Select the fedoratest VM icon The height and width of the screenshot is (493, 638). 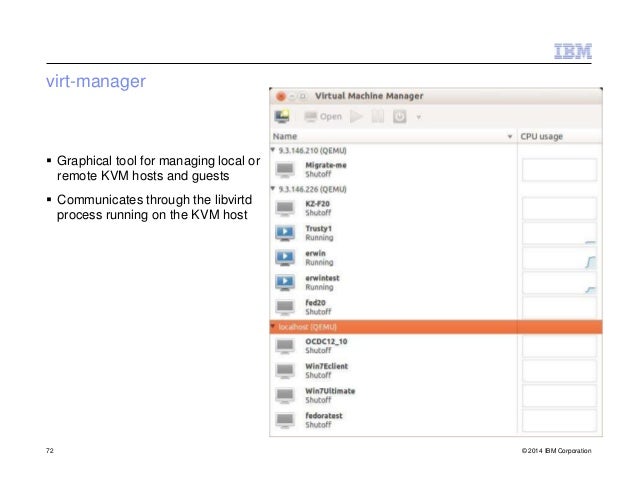tap(285, 420)
